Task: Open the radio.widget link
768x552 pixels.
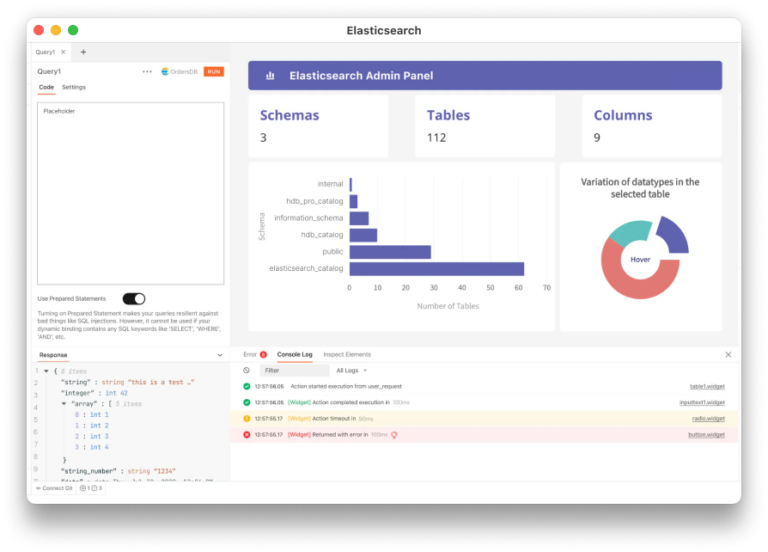Action: point(708,419)
